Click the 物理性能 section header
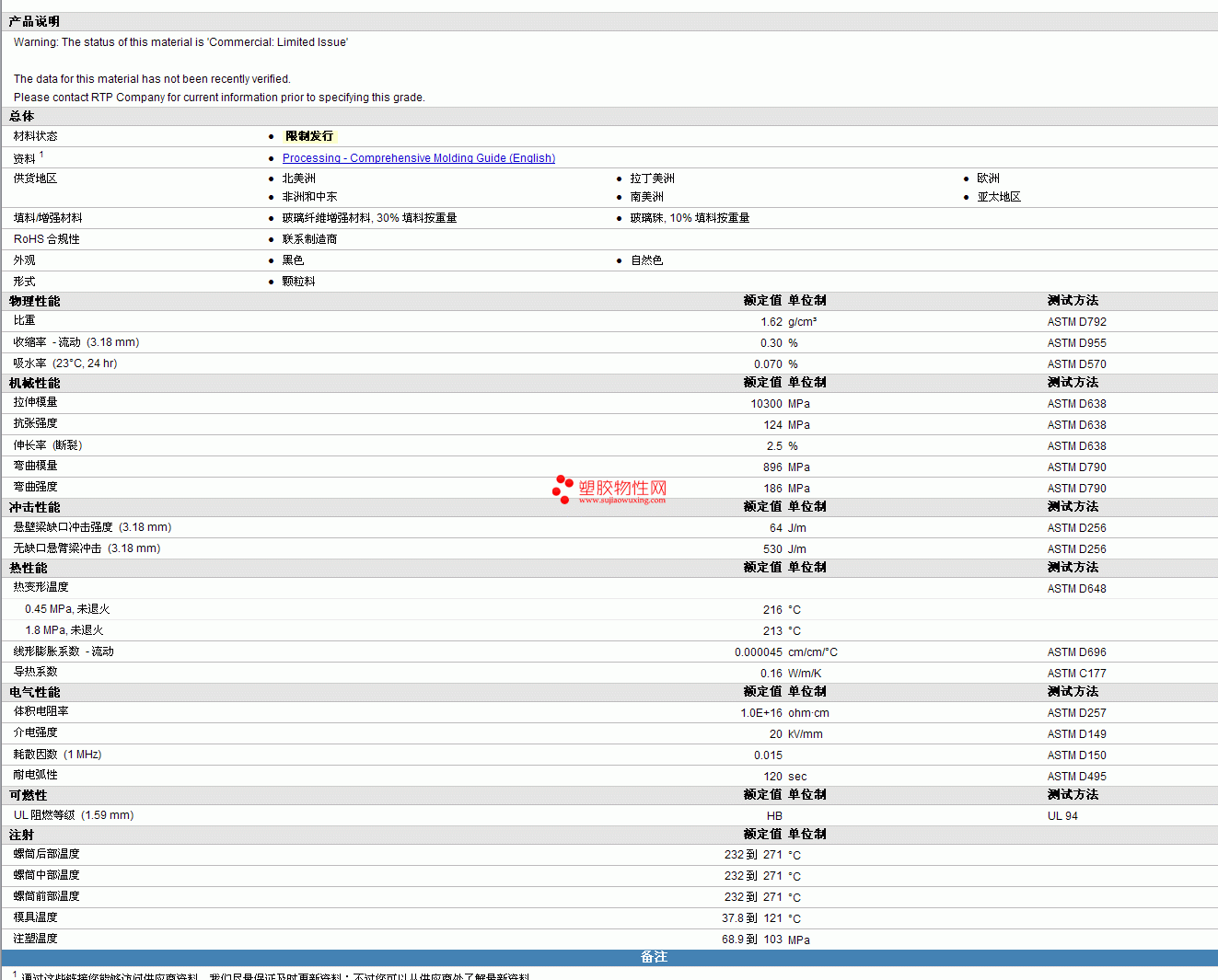This screenshot has height=980, width=1218. point(34,301)
